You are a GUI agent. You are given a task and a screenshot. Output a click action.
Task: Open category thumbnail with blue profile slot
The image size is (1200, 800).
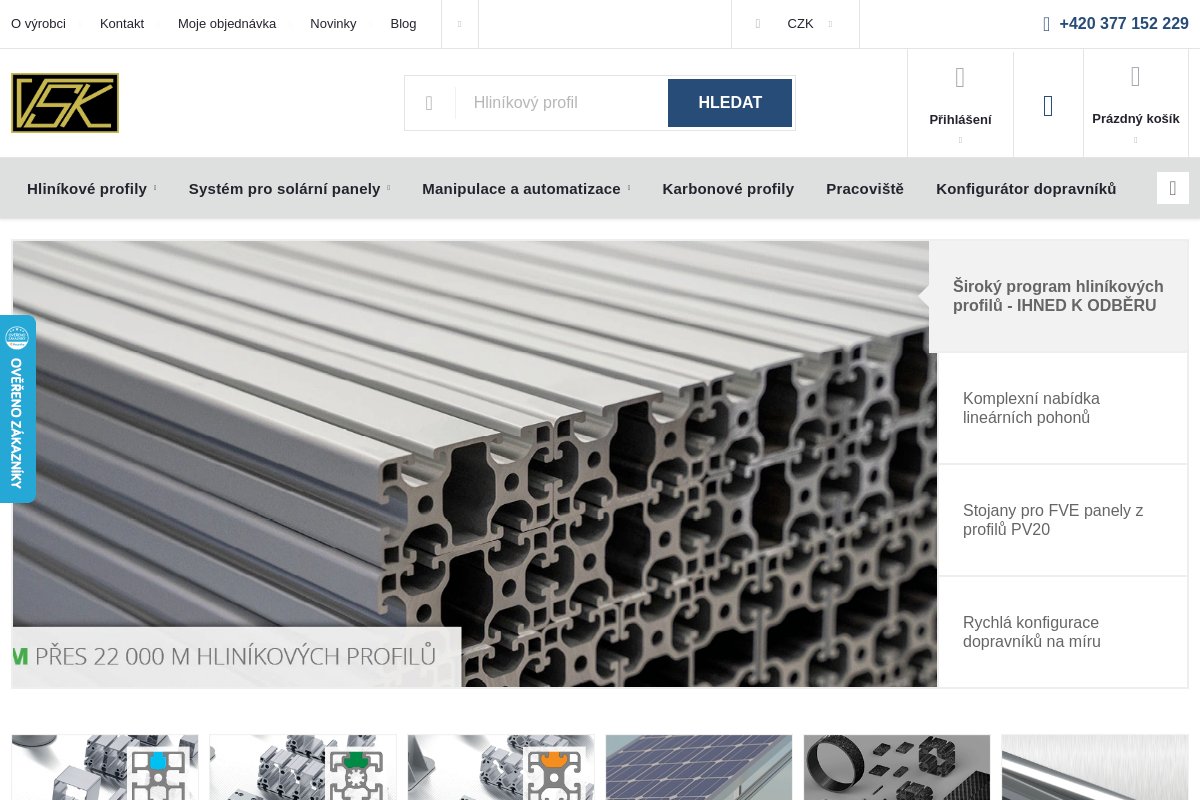[105, 768]
